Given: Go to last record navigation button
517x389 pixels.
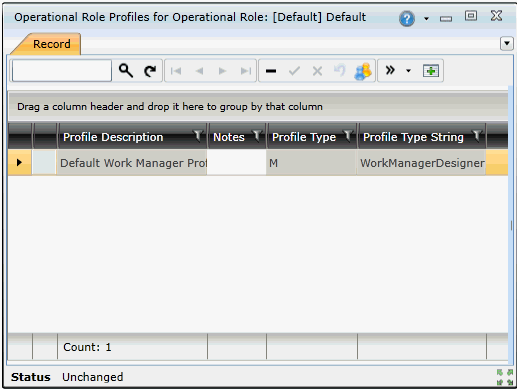Looking at the screenshot, I should pos(246,71).
